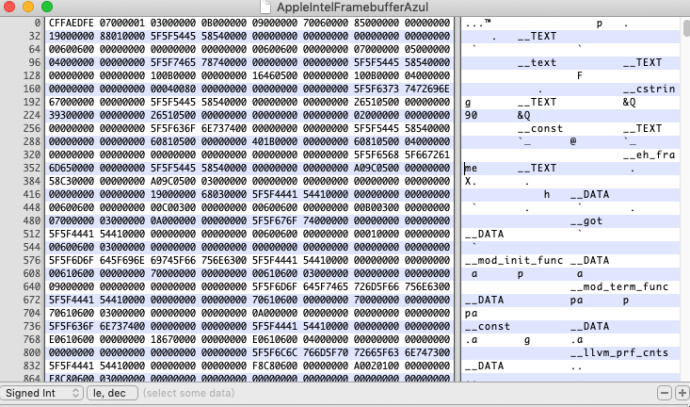Screen dimensions: 690x407
Task: Select hex group 00C00300 in row 448
Action: pyautogui.click(x=173, y=208)
